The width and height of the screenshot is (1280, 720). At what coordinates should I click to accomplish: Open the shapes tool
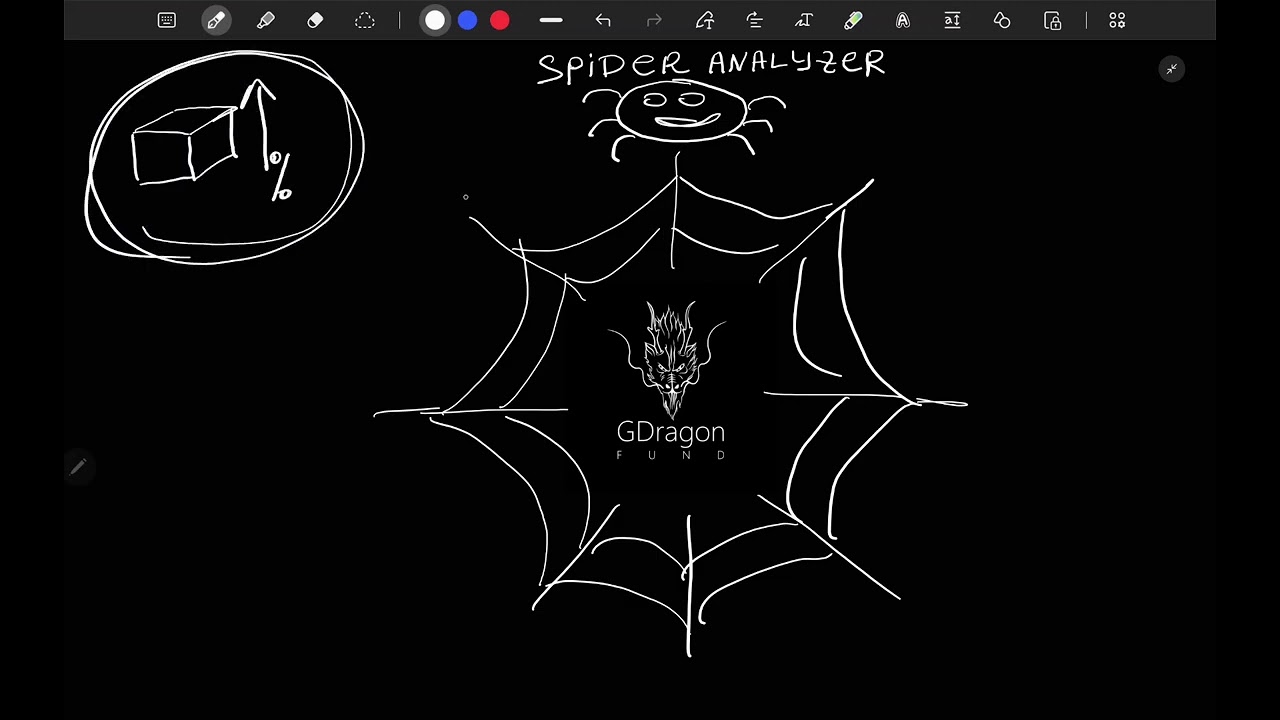point(1002,20)
